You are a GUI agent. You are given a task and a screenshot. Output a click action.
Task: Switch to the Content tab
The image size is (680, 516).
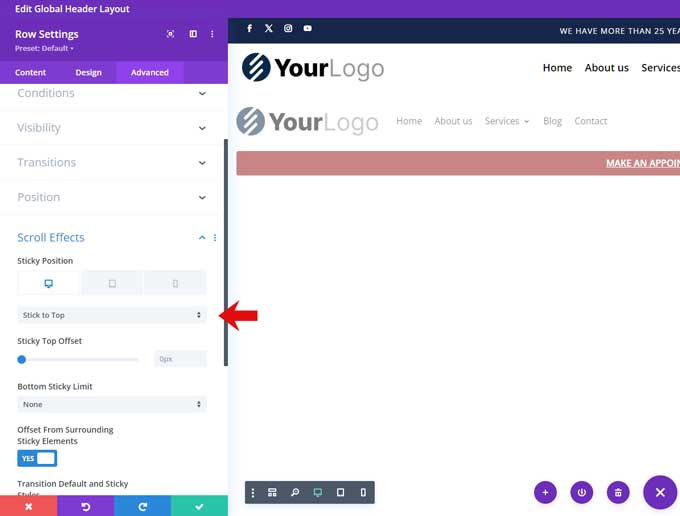point(30,72)
